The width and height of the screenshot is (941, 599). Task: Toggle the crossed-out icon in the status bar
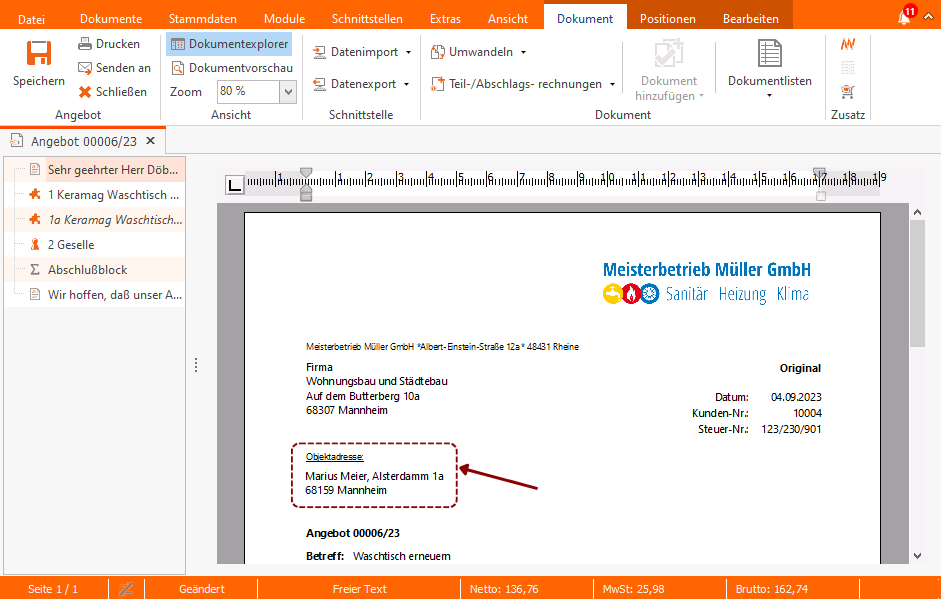(x=127, y=589)
